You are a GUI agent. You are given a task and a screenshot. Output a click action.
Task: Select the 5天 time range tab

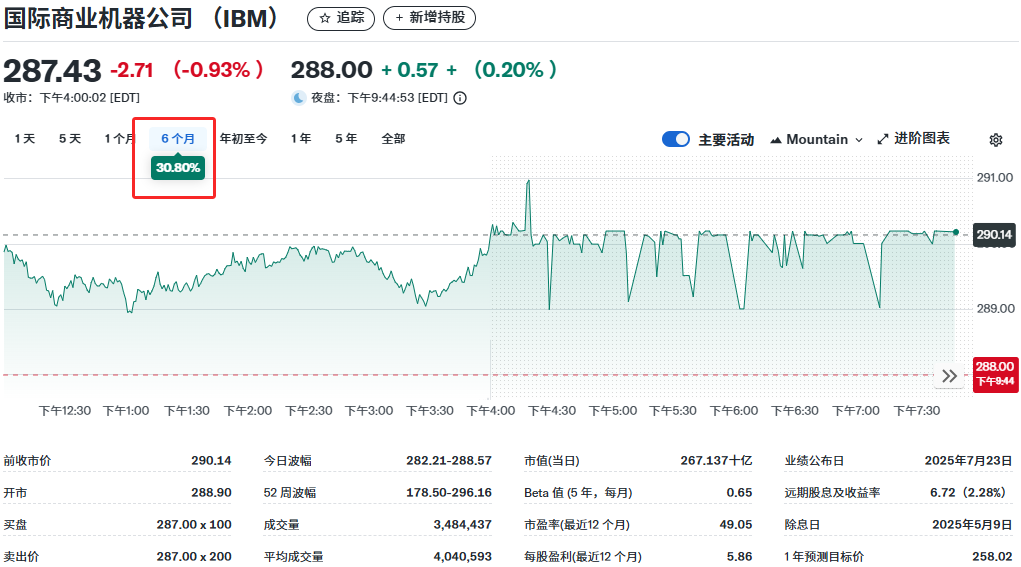[x=70, y=139]
